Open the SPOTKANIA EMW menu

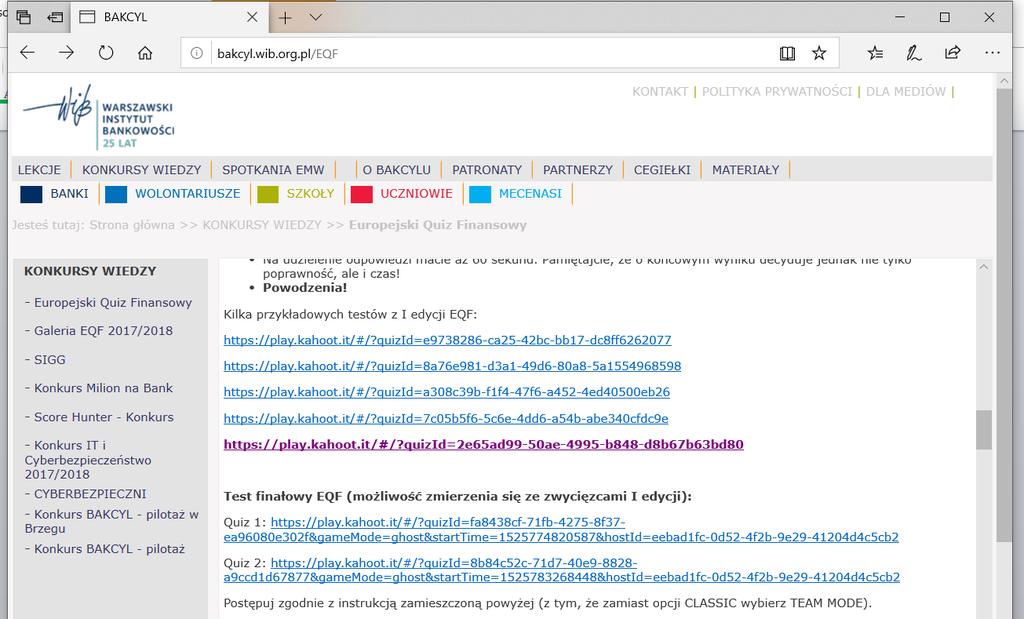pos(273,170)
